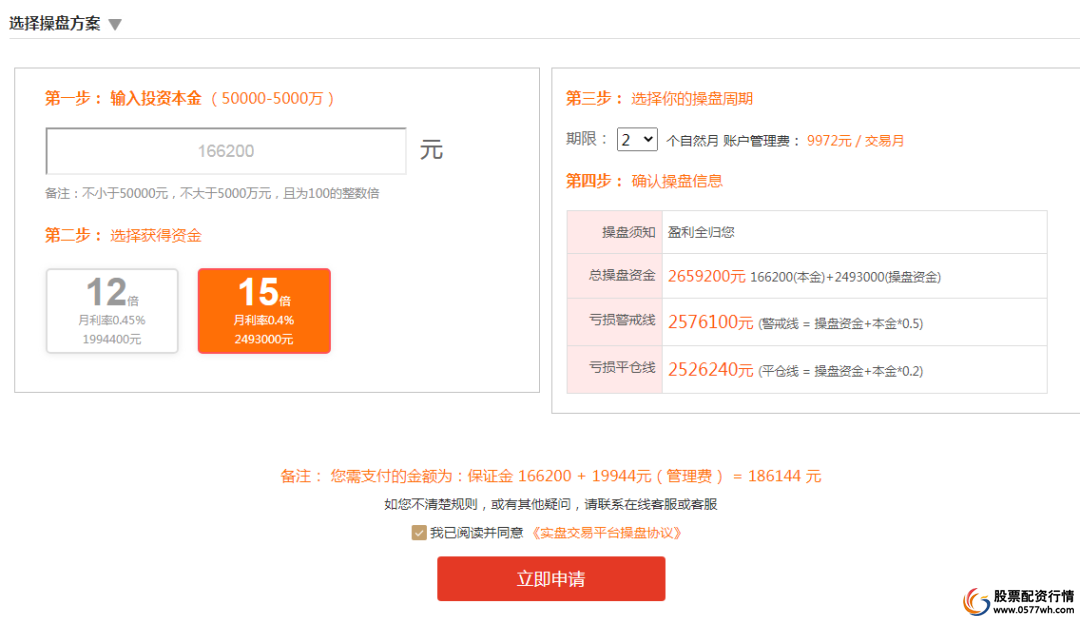The height and width of the screenshot is (623, 1080).
Task: Click the 立即申请 apply button
Action: tap(550, 578)
